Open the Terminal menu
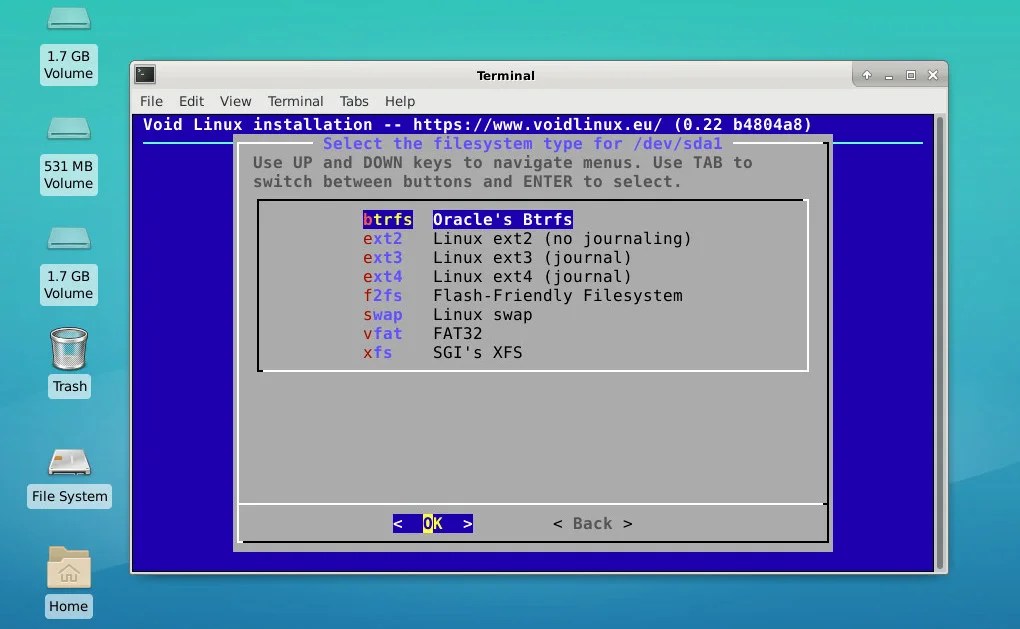Screen dimensions: 1020x629 (x=295, y=101)
